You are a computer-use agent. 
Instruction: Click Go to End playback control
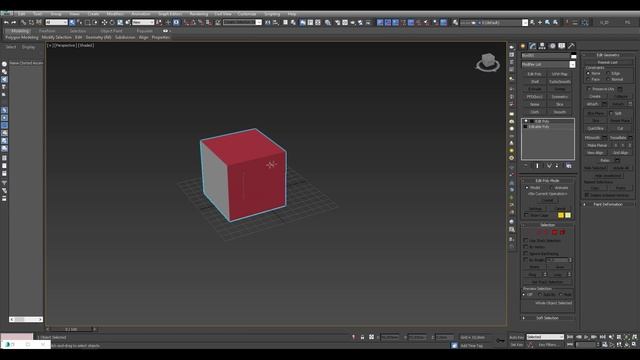(602, 337)
